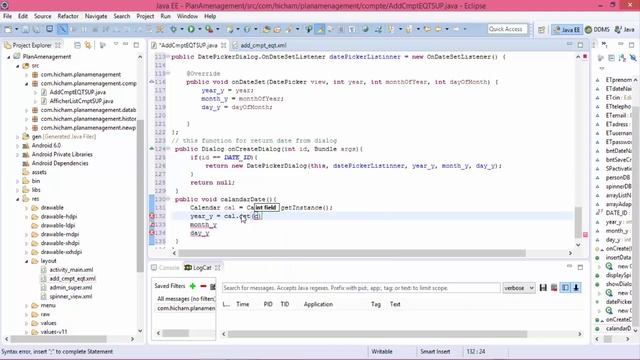The width and height of the screenshot is (640, 360).
Task: Switch to the DDMS perspective
Action: tap(598, 29)
